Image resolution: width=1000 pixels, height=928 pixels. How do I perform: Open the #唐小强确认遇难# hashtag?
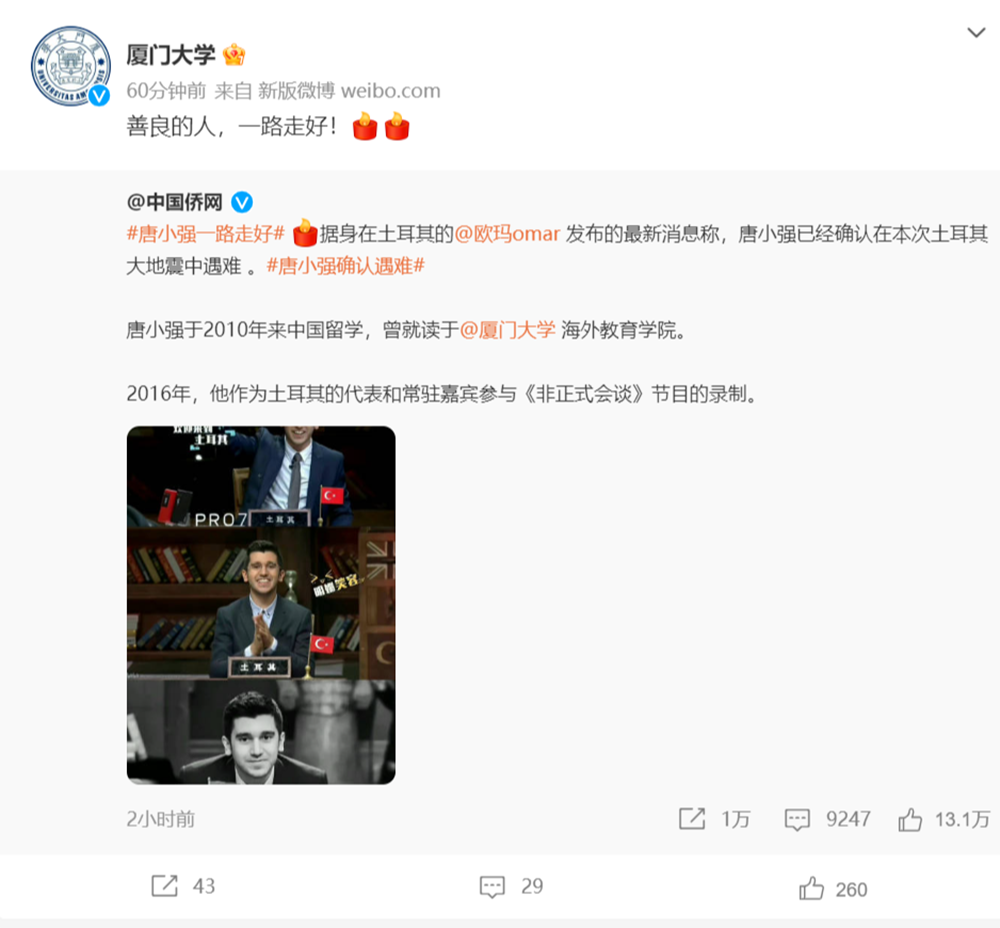point(345,266)
